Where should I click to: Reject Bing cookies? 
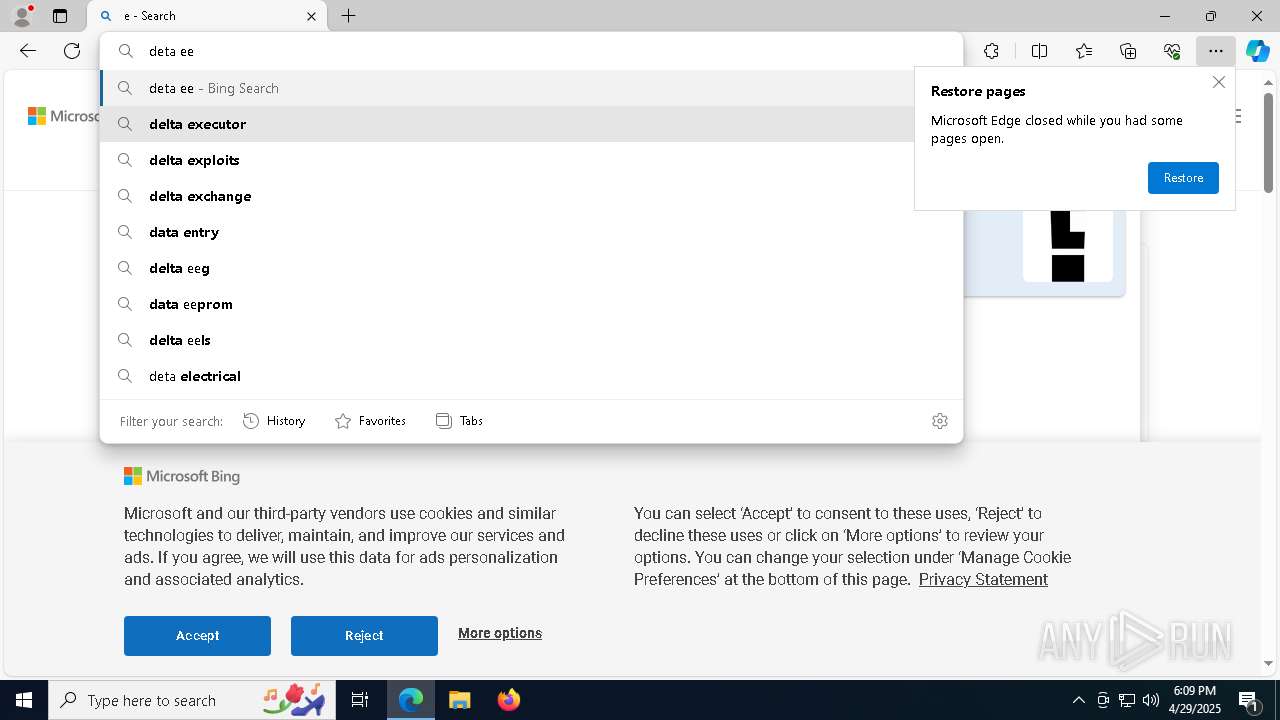pyautogui.click(x=364, y=636)
